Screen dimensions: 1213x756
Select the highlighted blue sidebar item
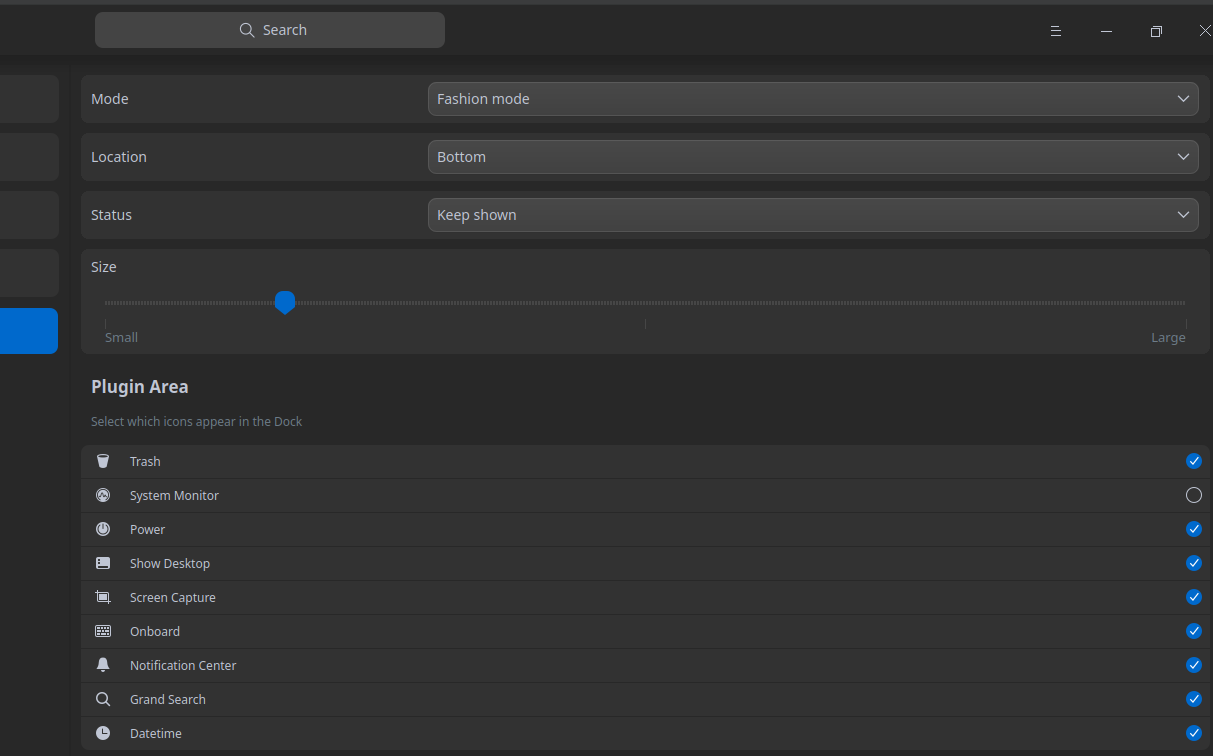(x=29, y=331)
